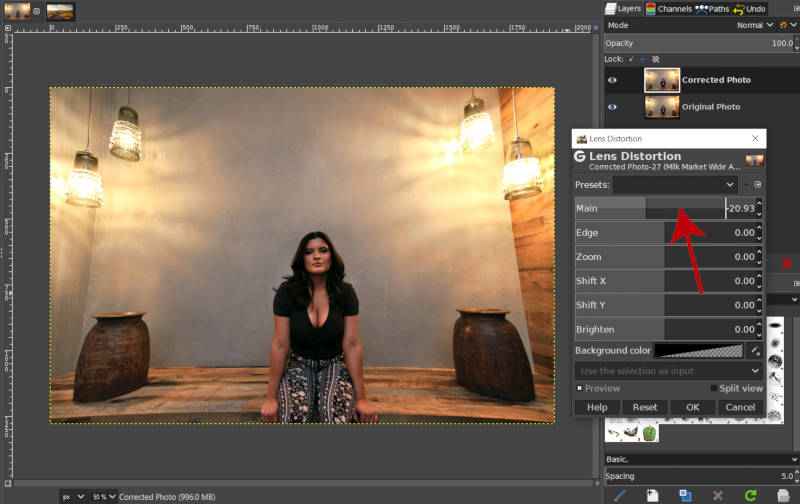Refresh brushes with the green arrow icon
The width and height of the screenshot is (800, 504).
tap(751, 495)
